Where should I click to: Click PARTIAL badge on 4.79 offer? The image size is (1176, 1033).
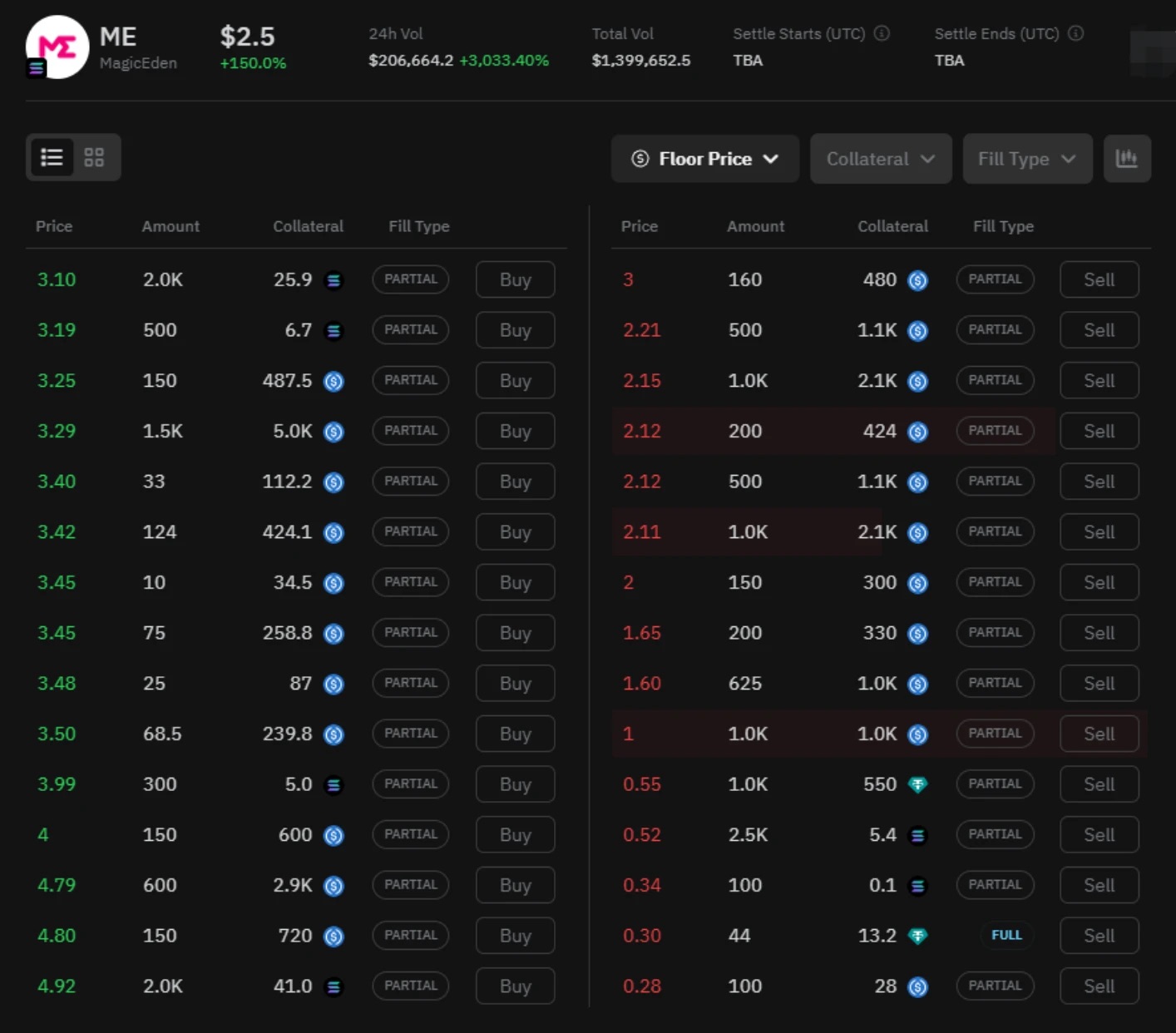[410, 885]
